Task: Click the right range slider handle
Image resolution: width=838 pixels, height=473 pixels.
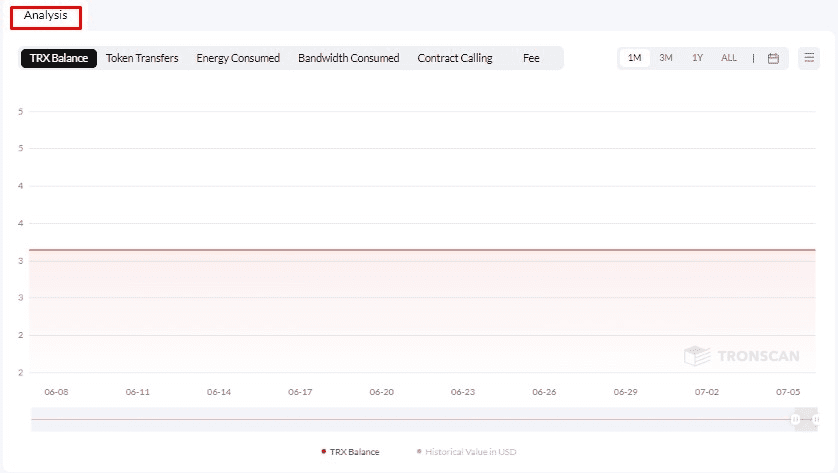Action: click(x=814, y=419)
